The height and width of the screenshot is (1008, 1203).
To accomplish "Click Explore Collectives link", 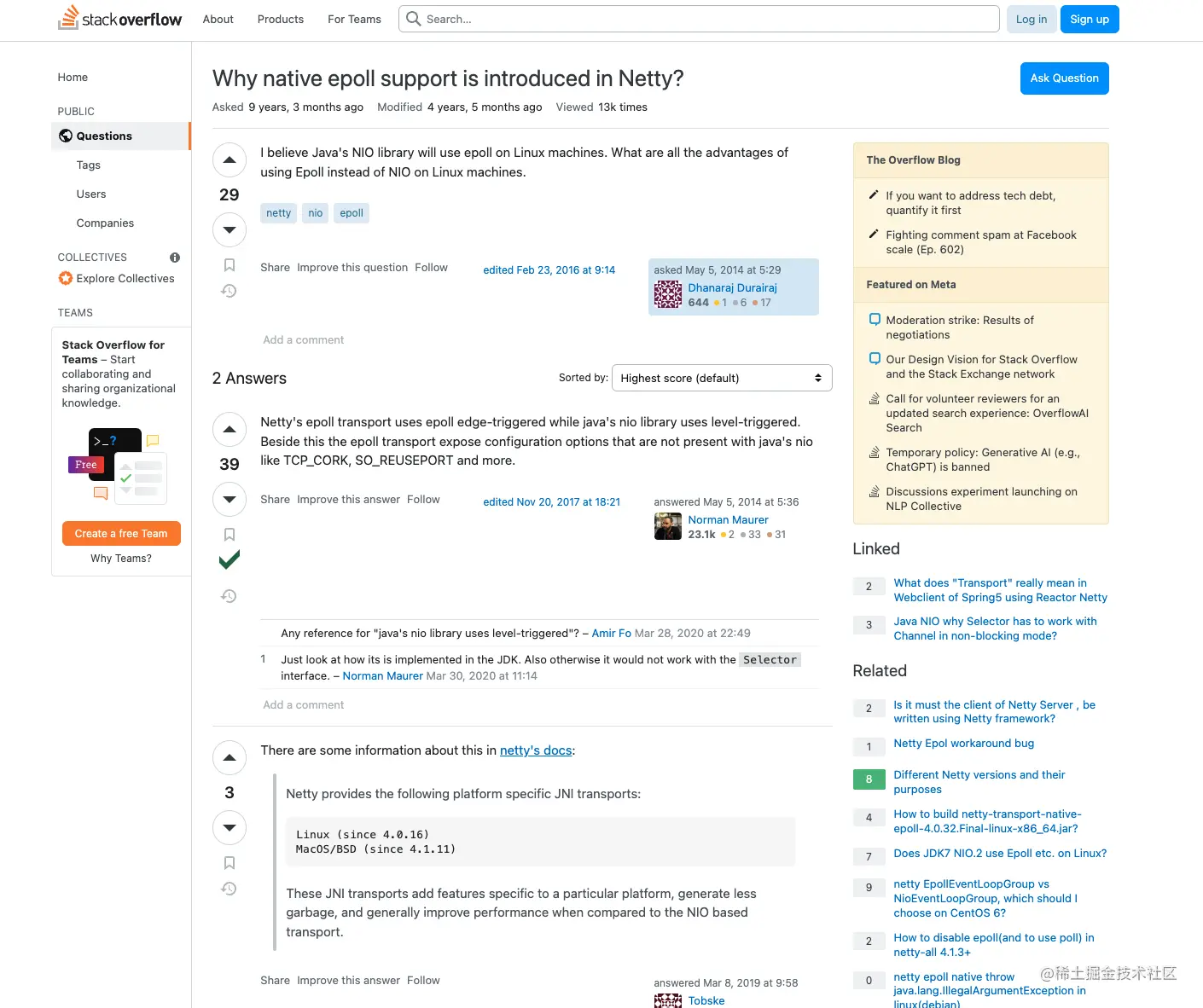I will [125, 279].
